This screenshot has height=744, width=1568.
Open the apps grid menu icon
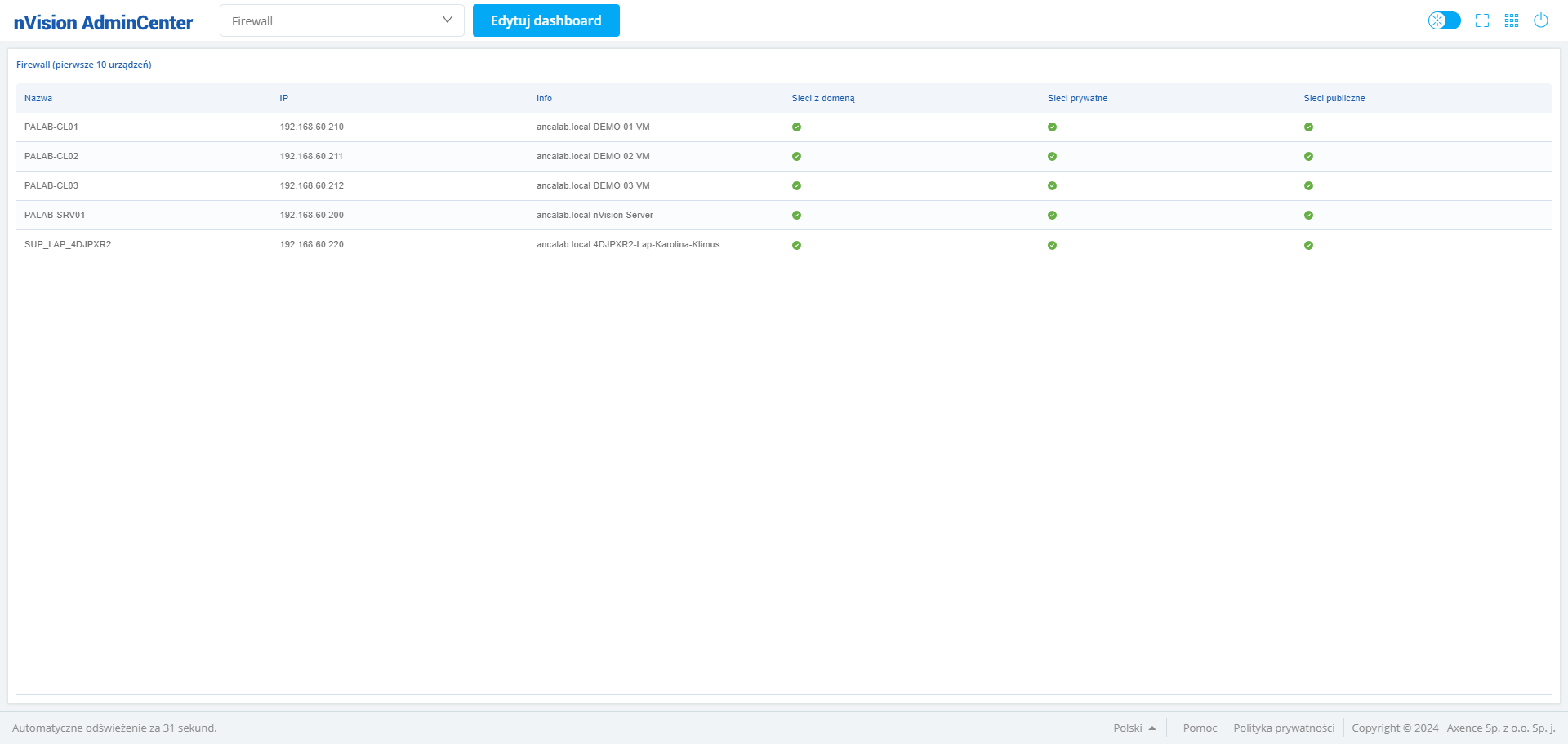pos(1512,20)
